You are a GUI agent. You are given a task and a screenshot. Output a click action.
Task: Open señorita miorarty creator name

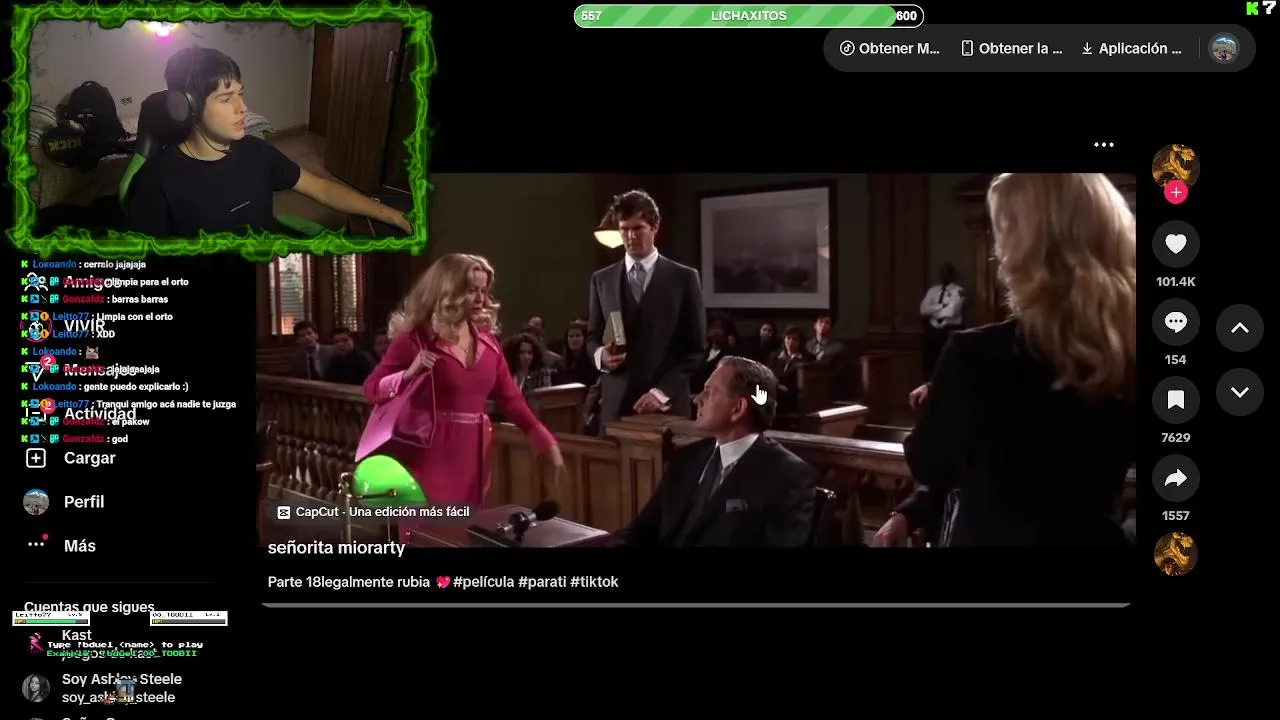[336, 548]
